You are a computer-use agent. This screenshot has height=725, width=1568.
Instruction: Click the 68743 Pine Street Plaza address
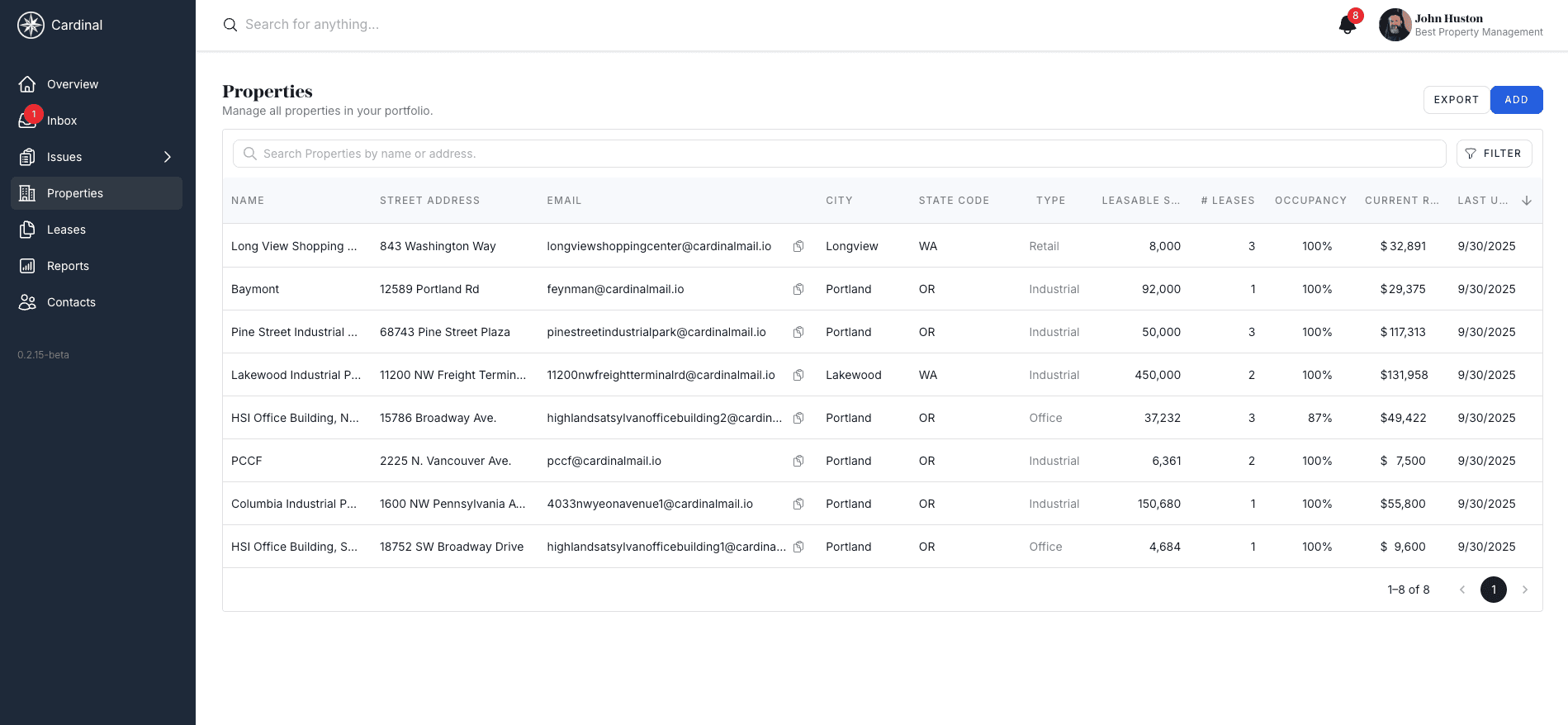(445, 332)
